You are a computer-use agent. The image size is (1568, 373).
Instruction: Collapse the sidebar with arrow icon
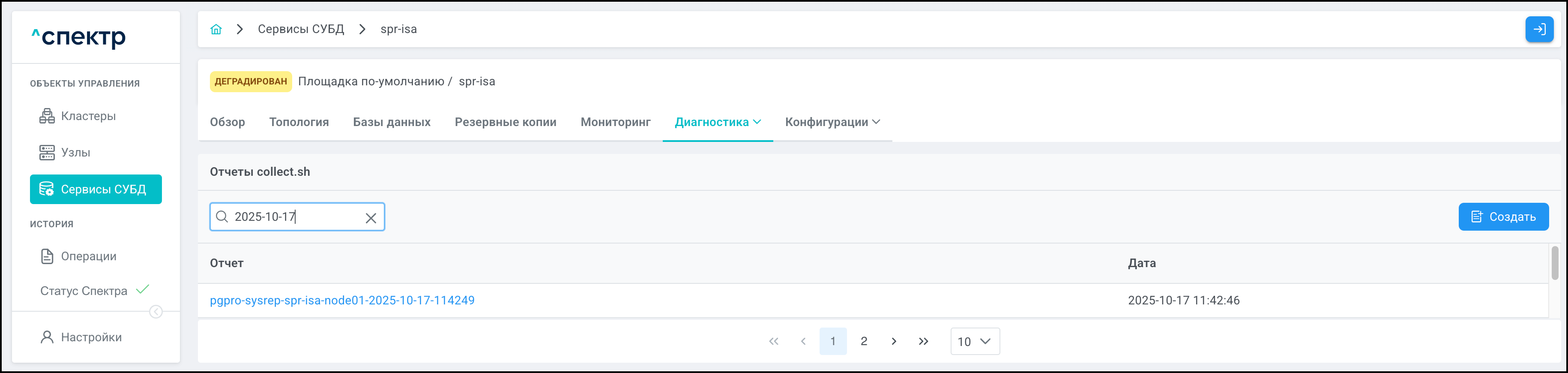point(156,312)
